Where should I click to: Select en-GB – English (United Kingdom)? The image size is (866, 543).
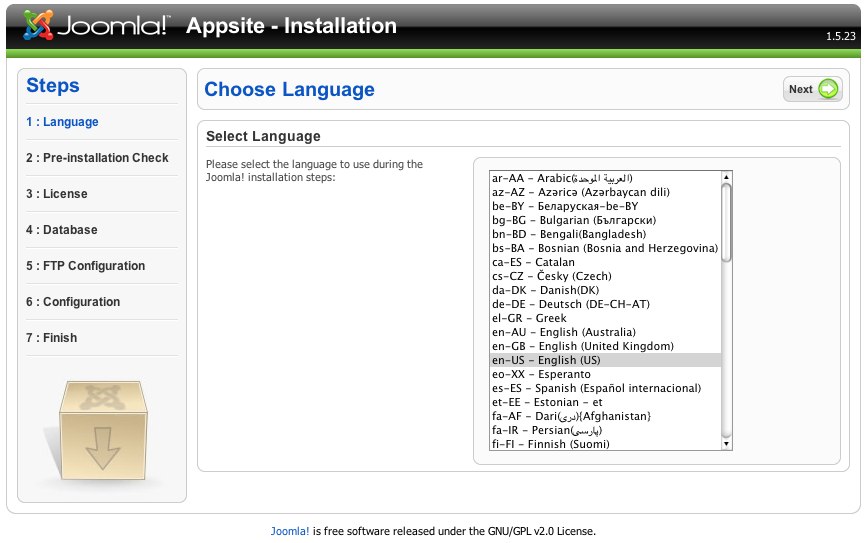pos(605,346)
